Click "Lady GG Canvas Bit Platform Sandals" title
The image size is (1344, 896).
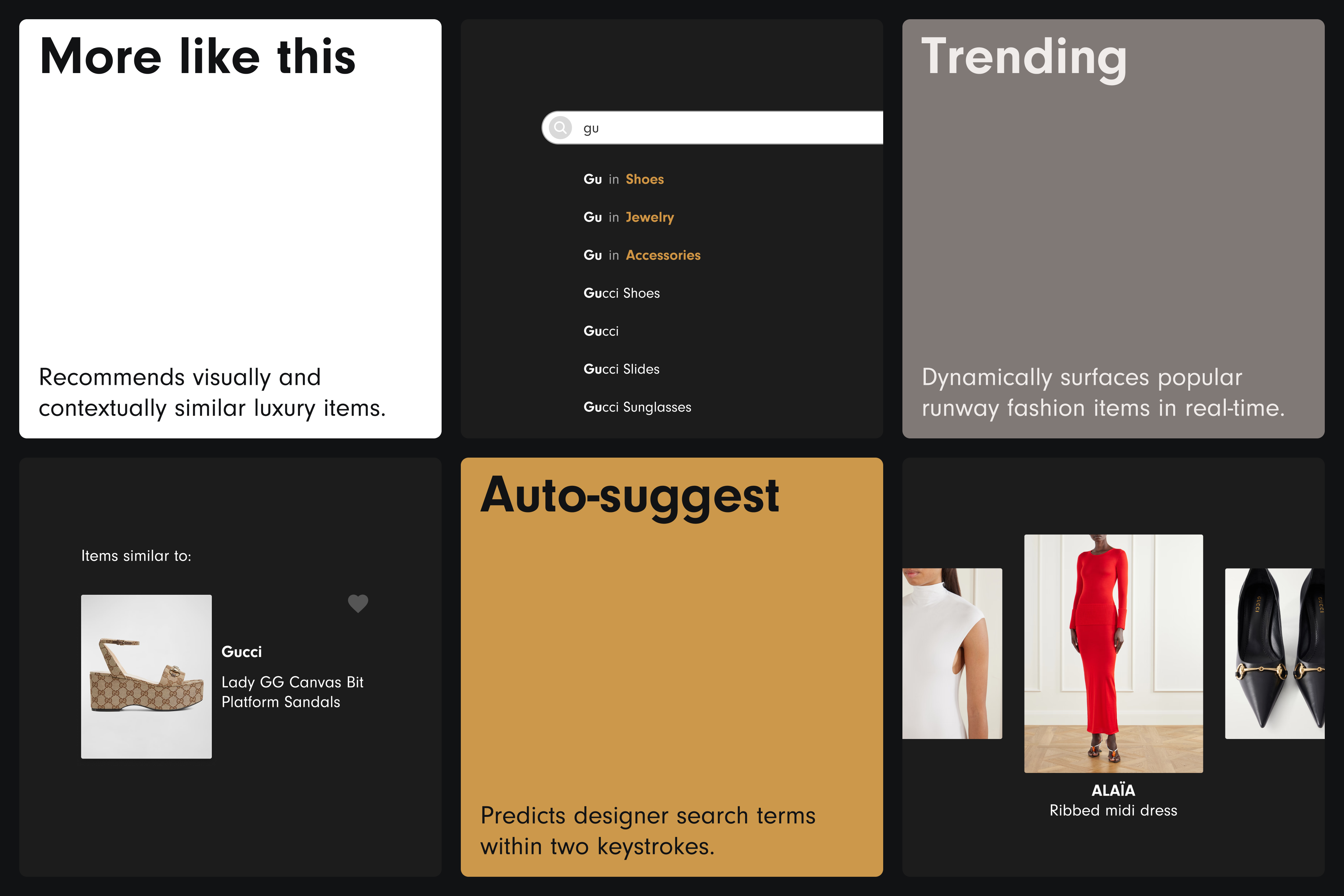click(x=292, y=692)
